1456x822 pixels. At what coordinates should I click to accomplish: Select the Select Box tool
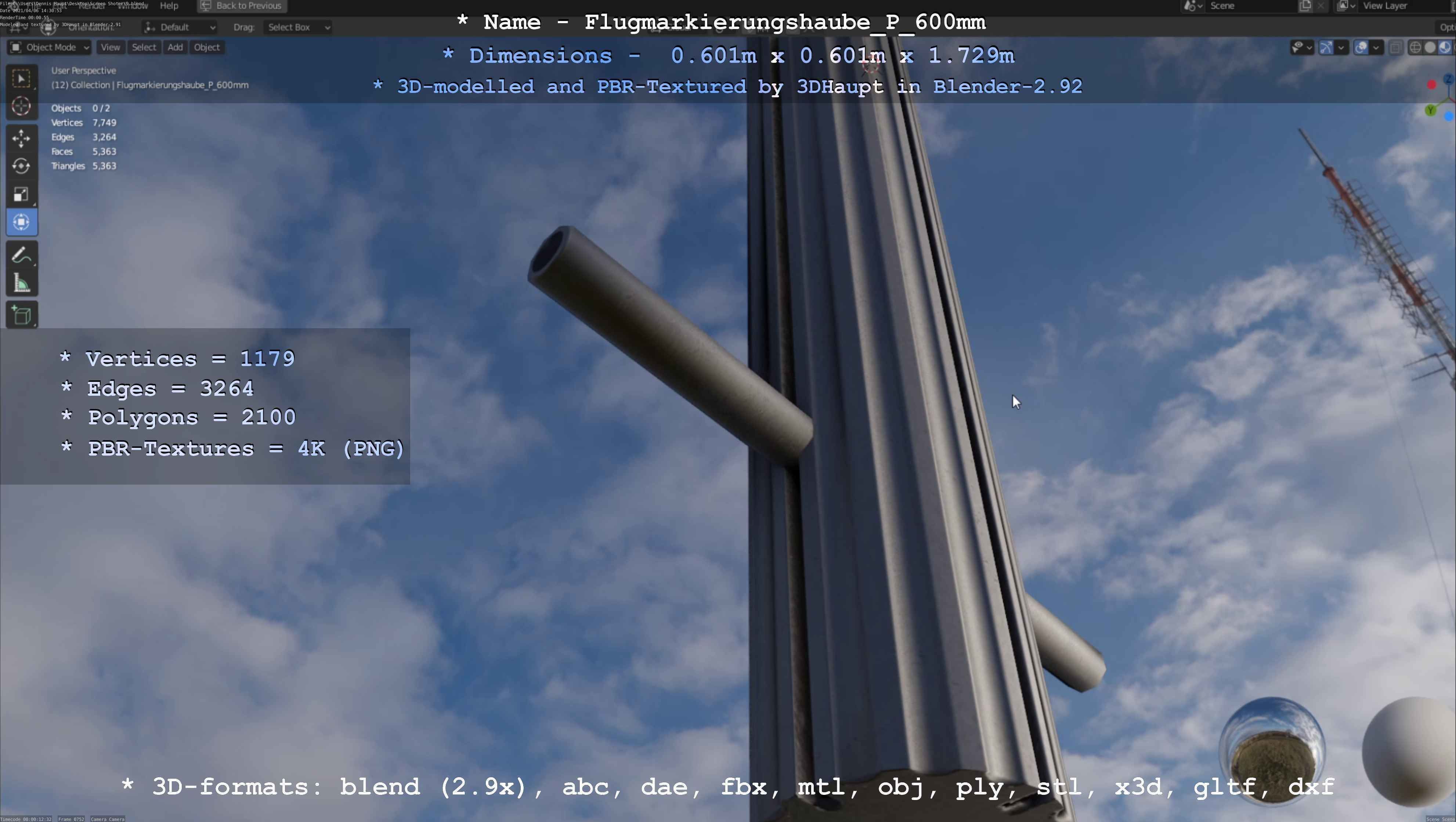[21, 79]
